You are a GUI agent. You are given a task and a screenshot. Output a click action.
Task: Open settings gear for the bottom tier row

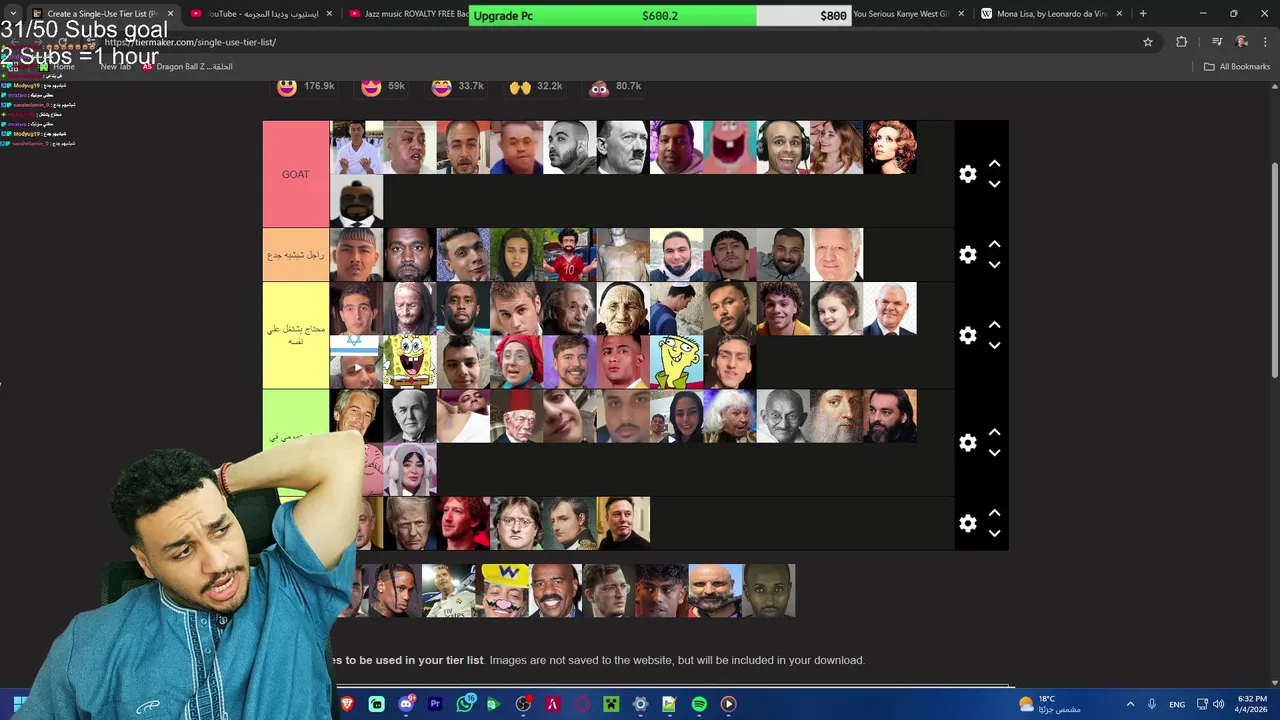967,523
